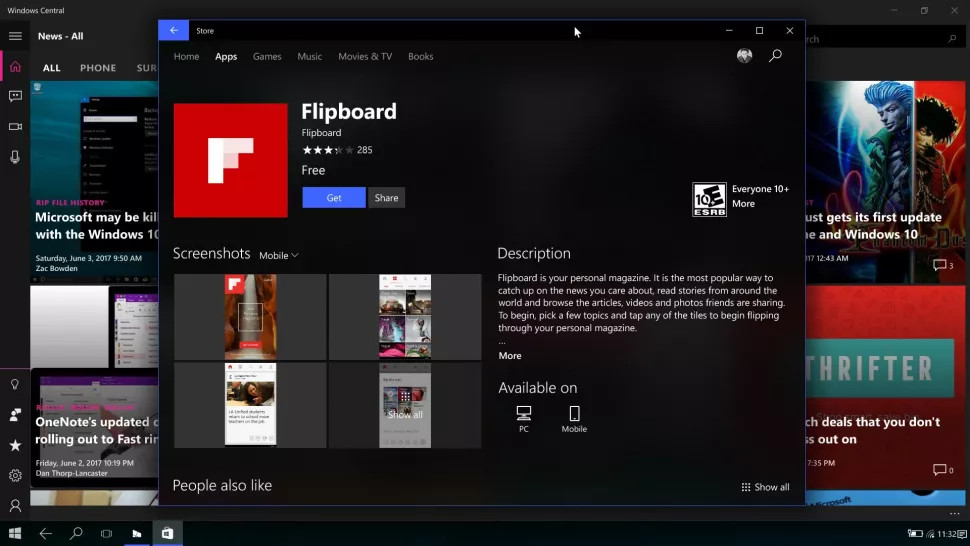This screenshot has width=970, height=546.
Task: Click the forums people icon in Windows Central
Action: [x=15, y=414]
